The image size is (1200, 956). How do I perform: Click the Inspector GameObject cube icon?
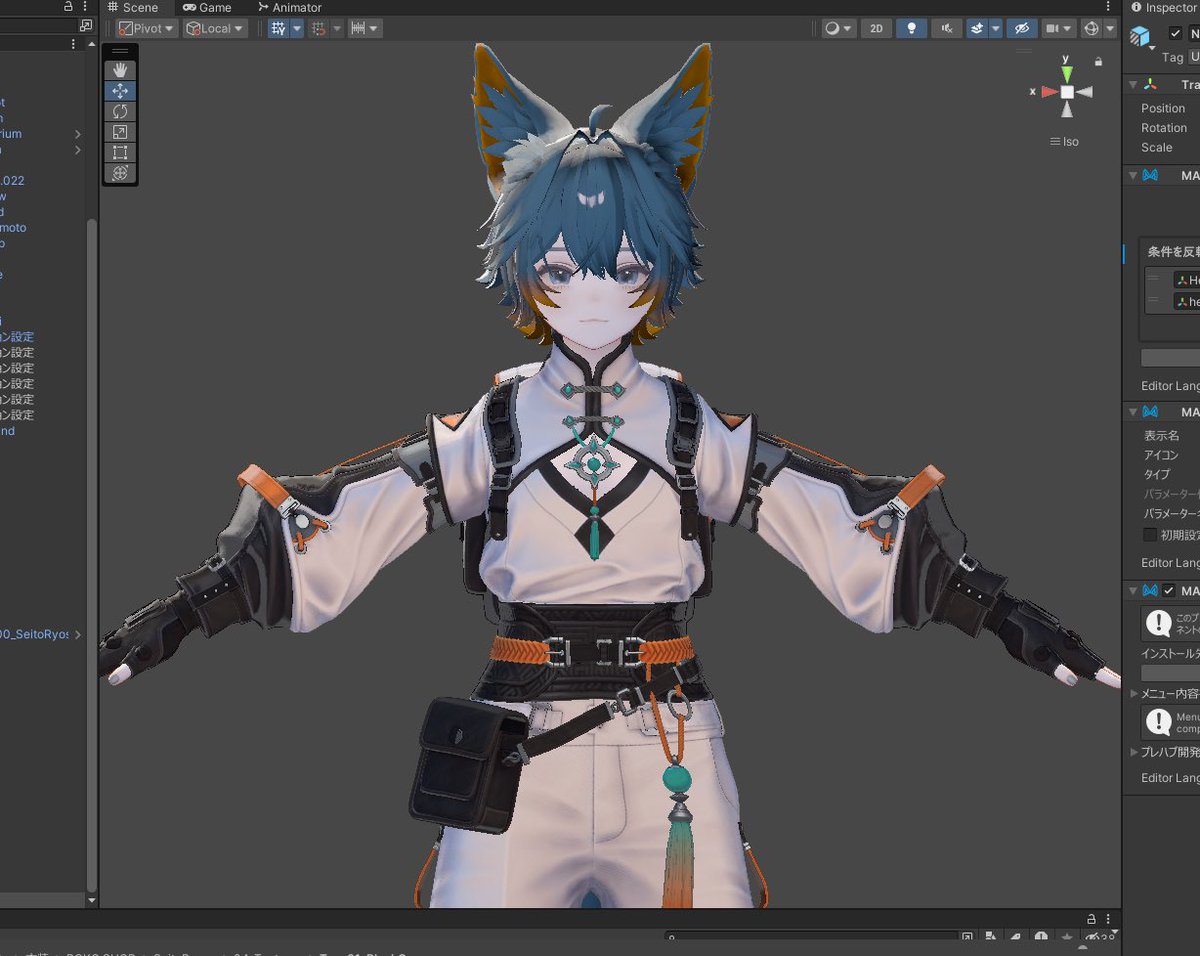click(x=1139, y=36)
